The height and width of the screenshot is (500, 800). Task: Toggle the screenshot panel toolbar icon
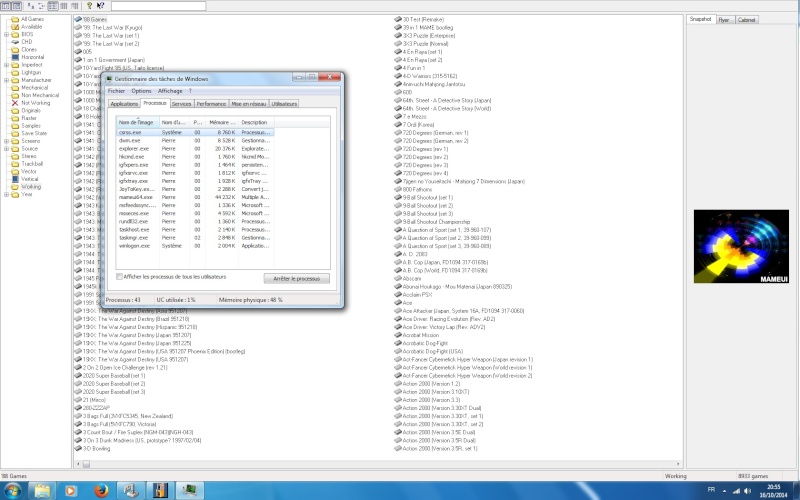click(x=16, y=6)
